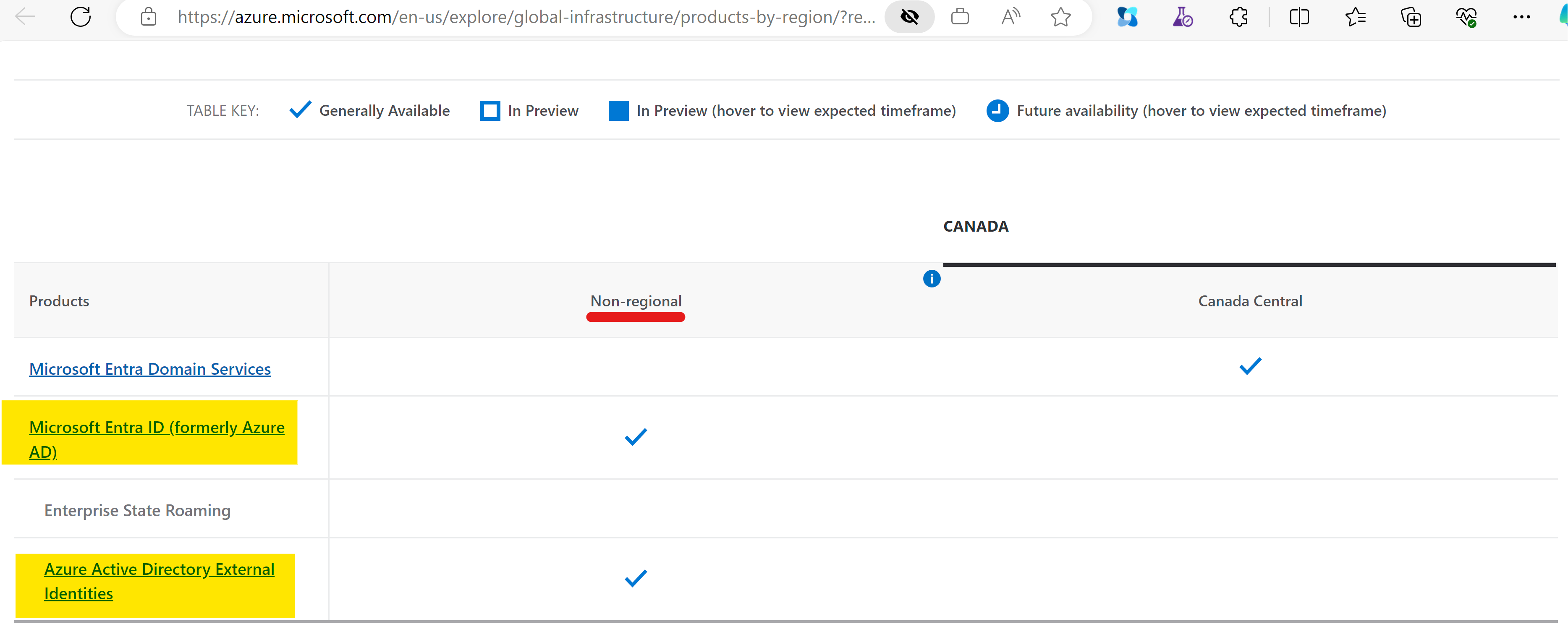This screenshot has width=1568, height=637.
Task: Open Browser essentials heart icon
Action: tap(1466, 17)
